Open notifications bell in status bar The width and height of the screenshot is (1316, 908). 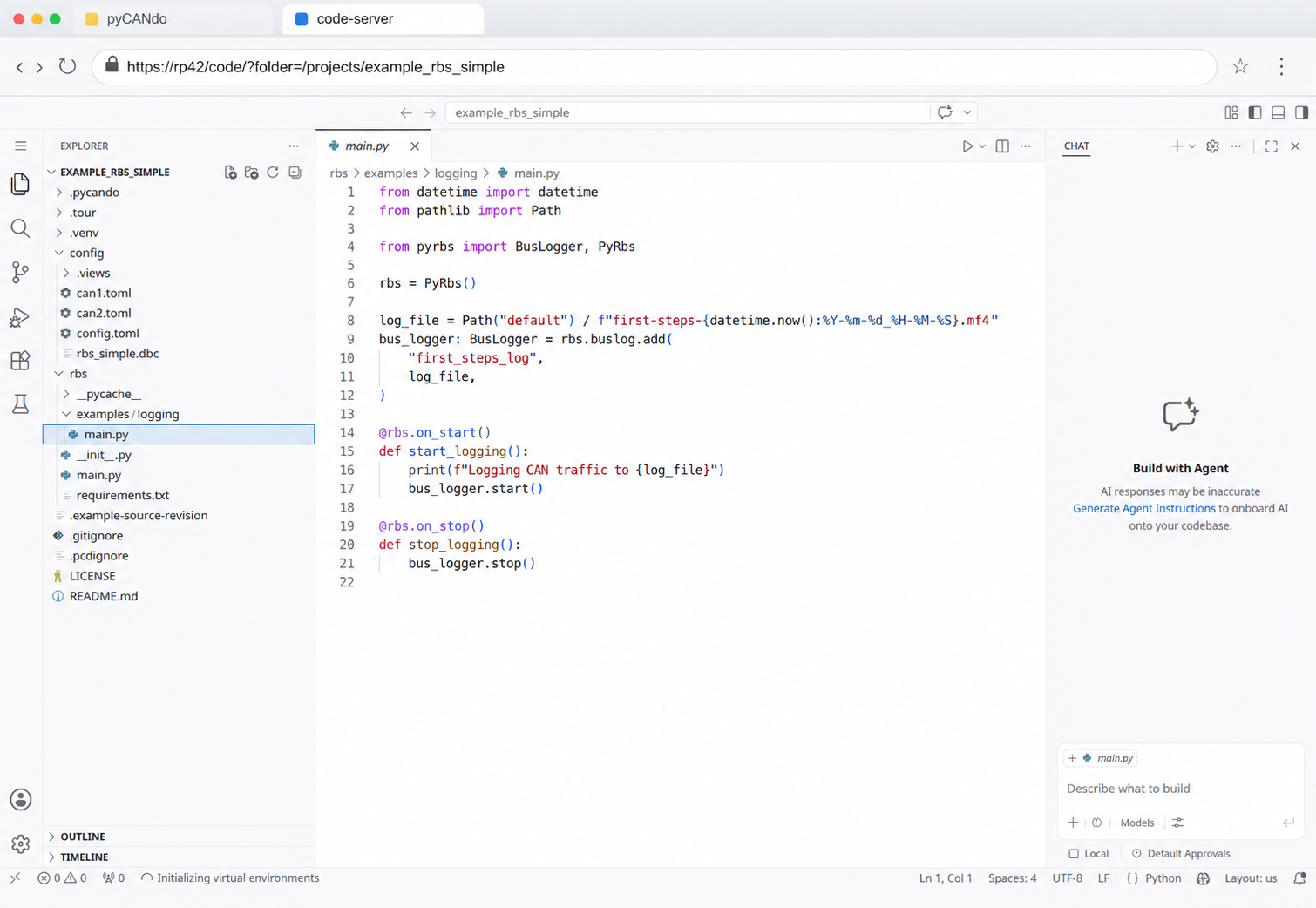[x=1299, y=878]
